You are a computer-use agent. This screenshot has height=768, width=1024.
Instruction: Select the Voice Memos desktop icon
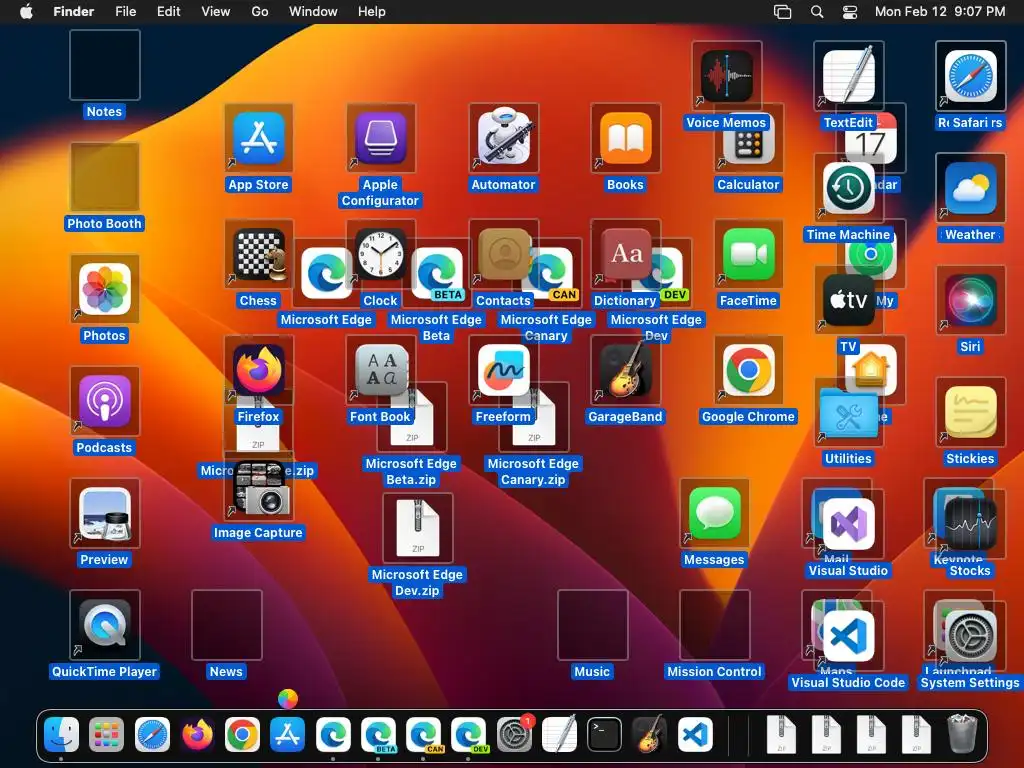pyautogui.click(x=726, y=76)
